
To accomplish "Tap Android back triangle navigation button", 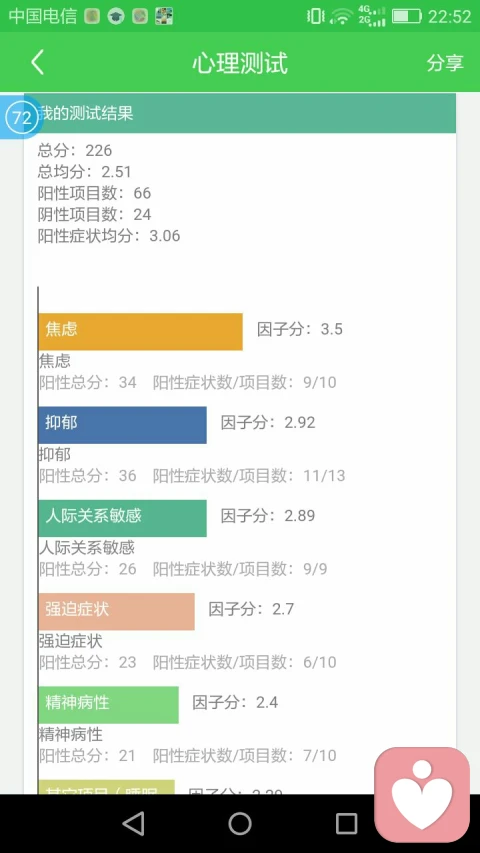I will click(x=134, y=823).
